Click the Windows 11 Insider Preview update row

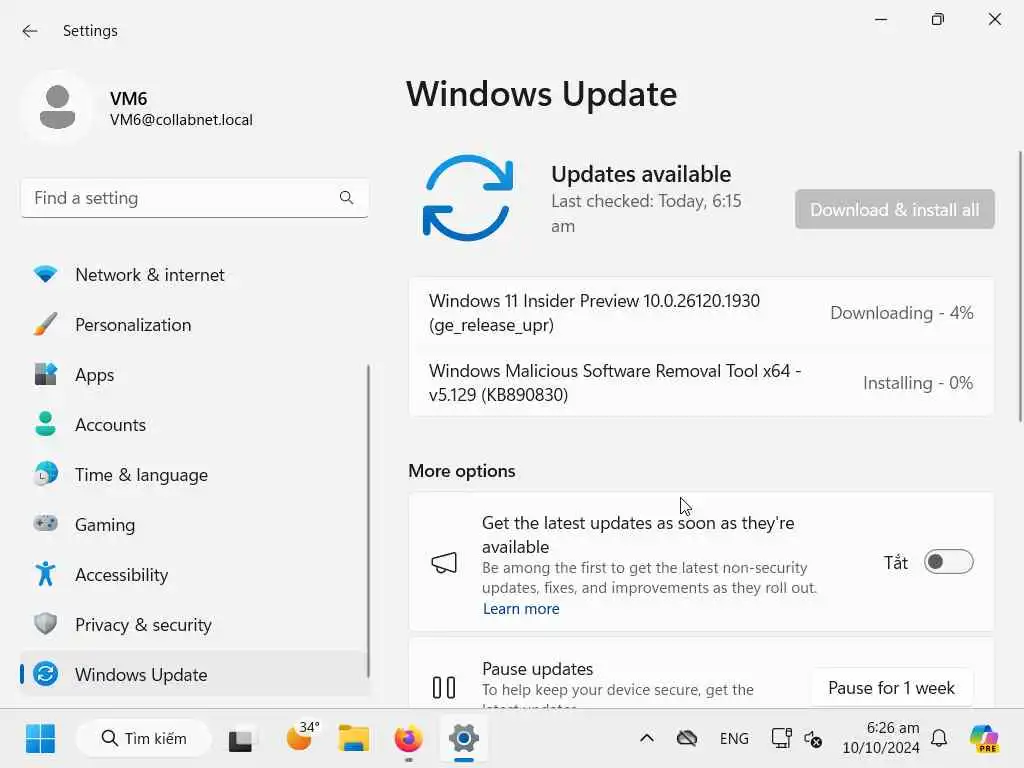[701, 313]
